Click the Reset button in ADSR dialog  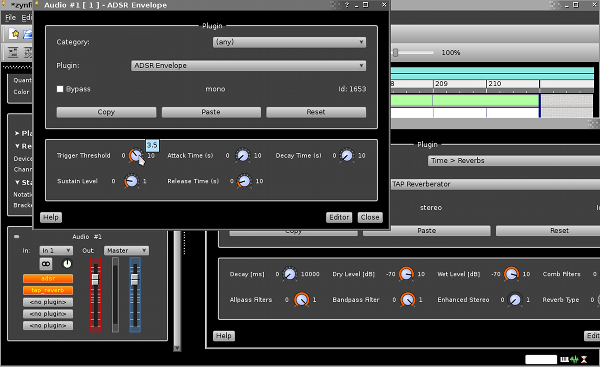316,112
